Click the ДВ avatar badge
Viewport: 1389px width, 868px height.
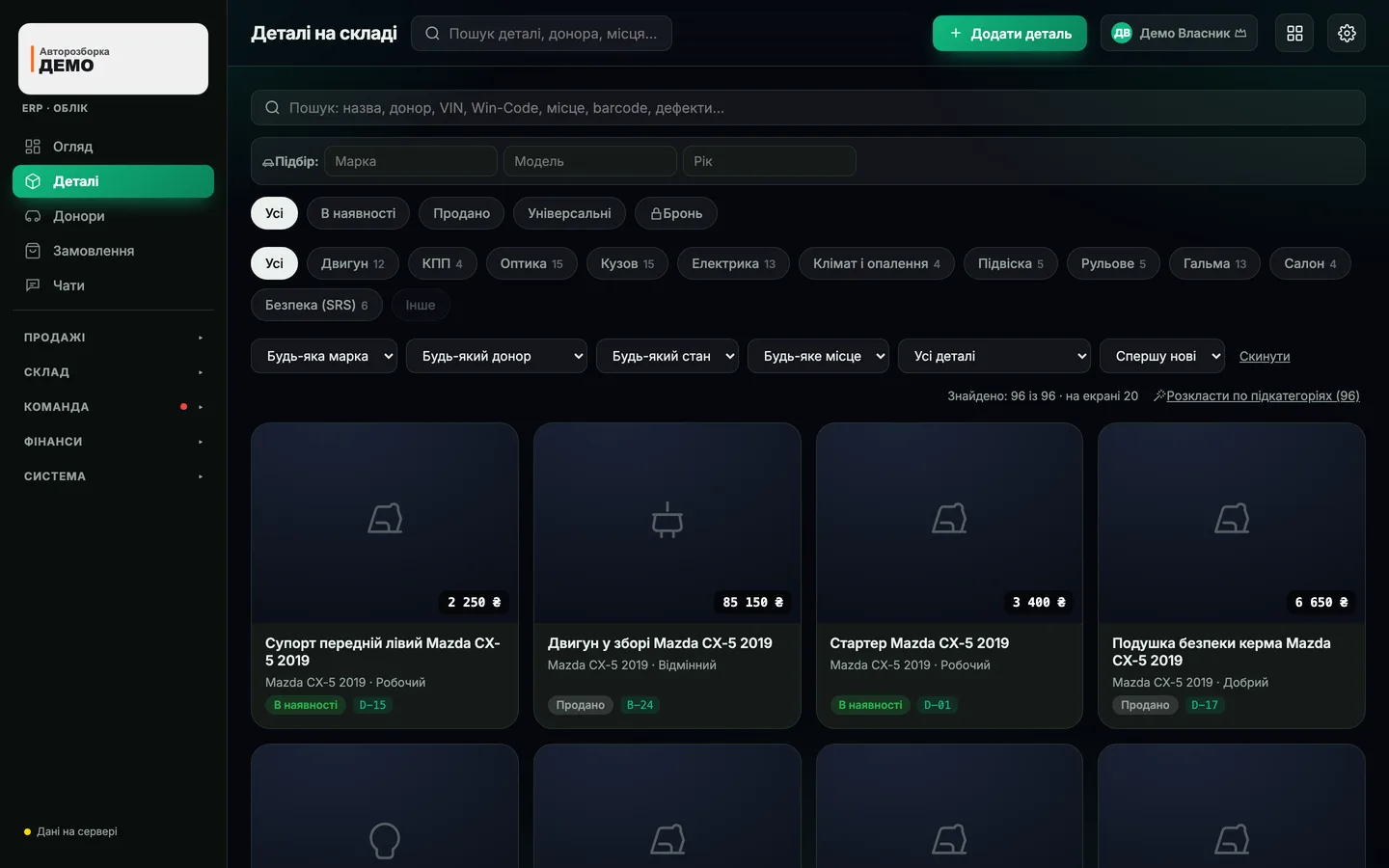(1122, 34)
